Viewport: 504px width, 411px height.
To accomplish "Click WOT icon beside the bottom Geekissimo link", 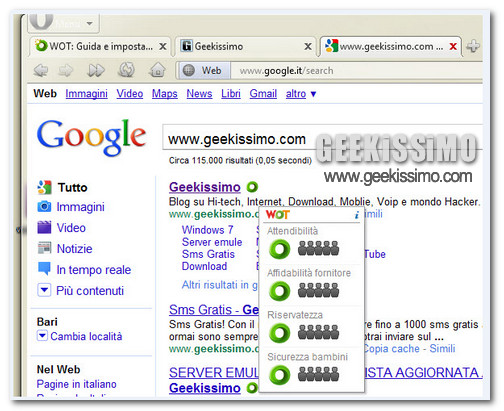I will point(252,388).
